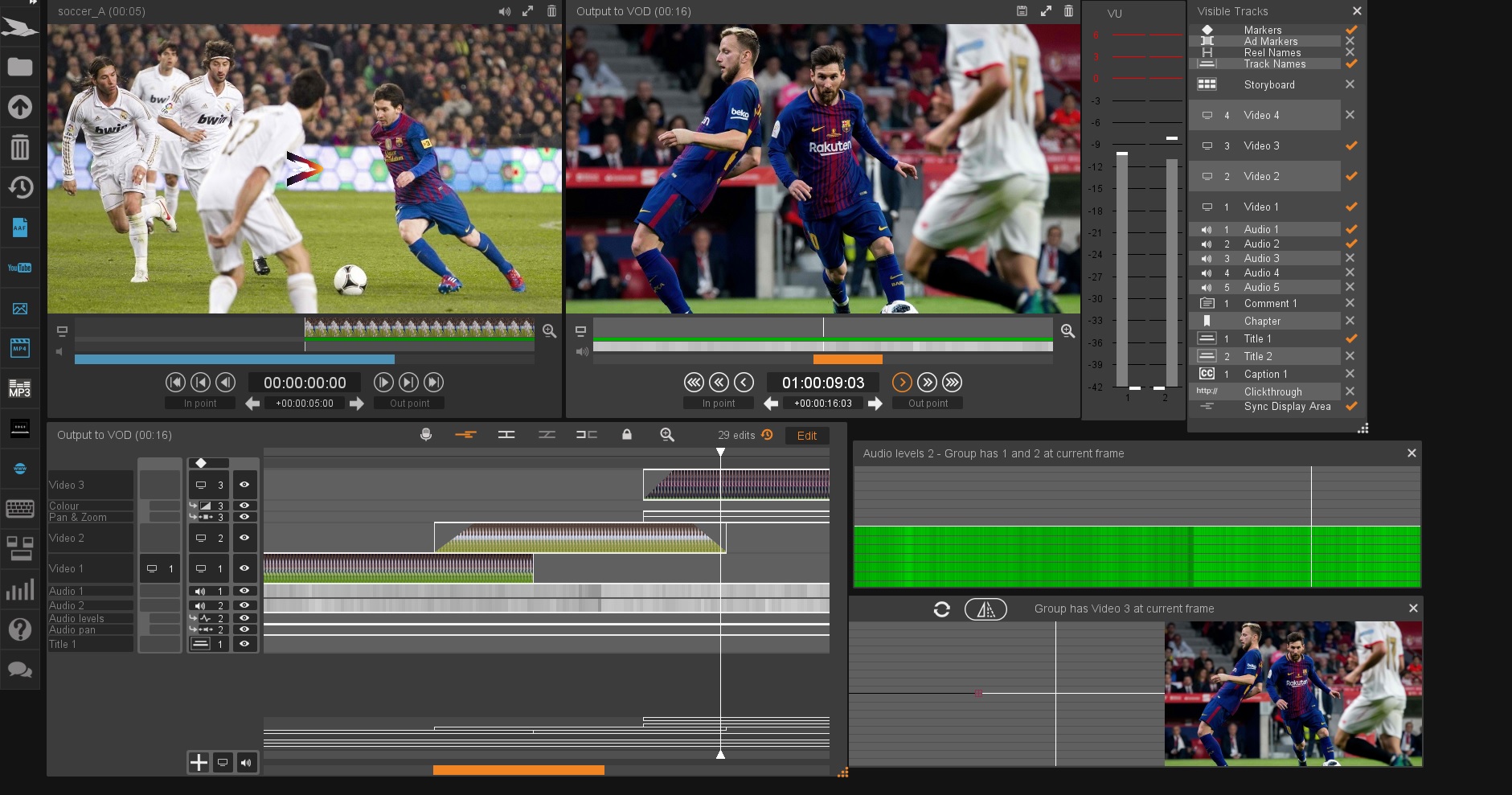Open the history clock icon in sidebar
Viewport: 1512px width, 795px height.
(20, 187)
